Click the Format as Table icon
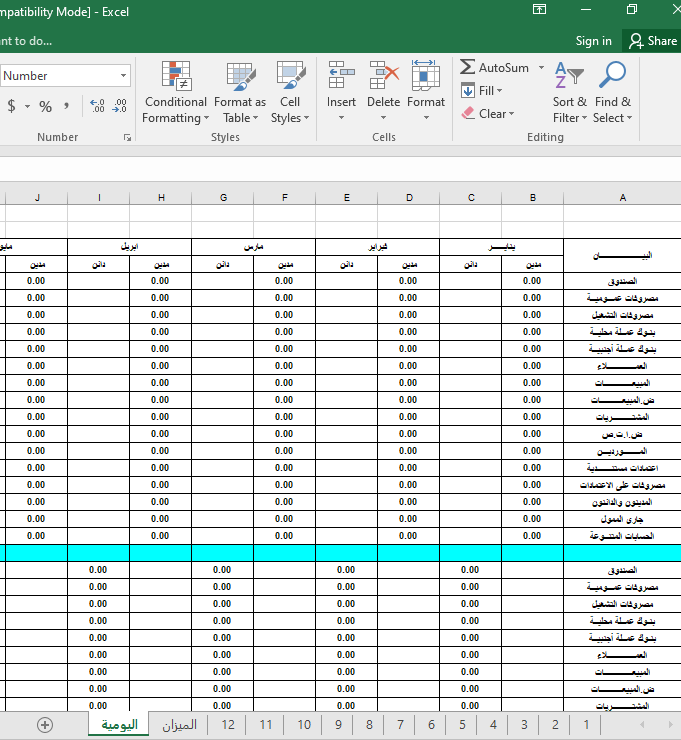Screen dimensions: 681x740 coord(240,77)
